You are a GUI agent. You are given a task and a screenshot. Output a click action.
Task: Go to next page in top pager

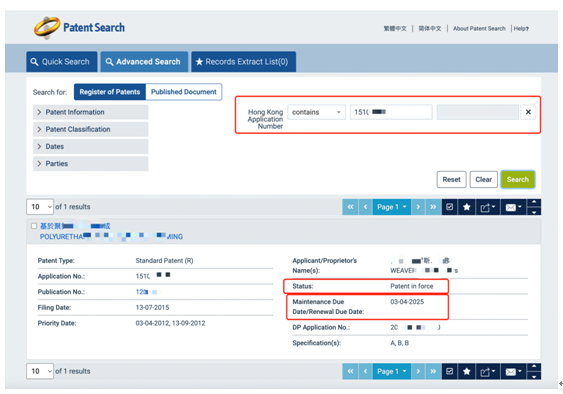coord(418,207)
